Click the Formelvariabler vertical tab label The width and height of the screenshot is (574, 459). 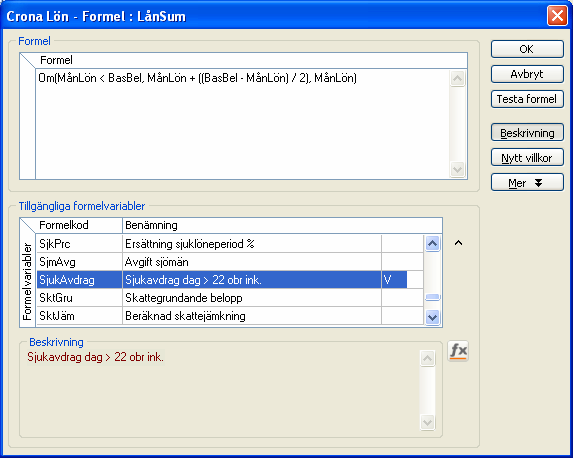pos(27,281)
